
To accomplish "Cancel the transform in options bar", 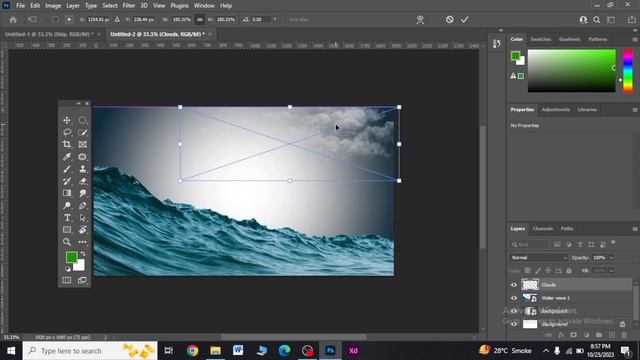I will click(x=449, y=20).
